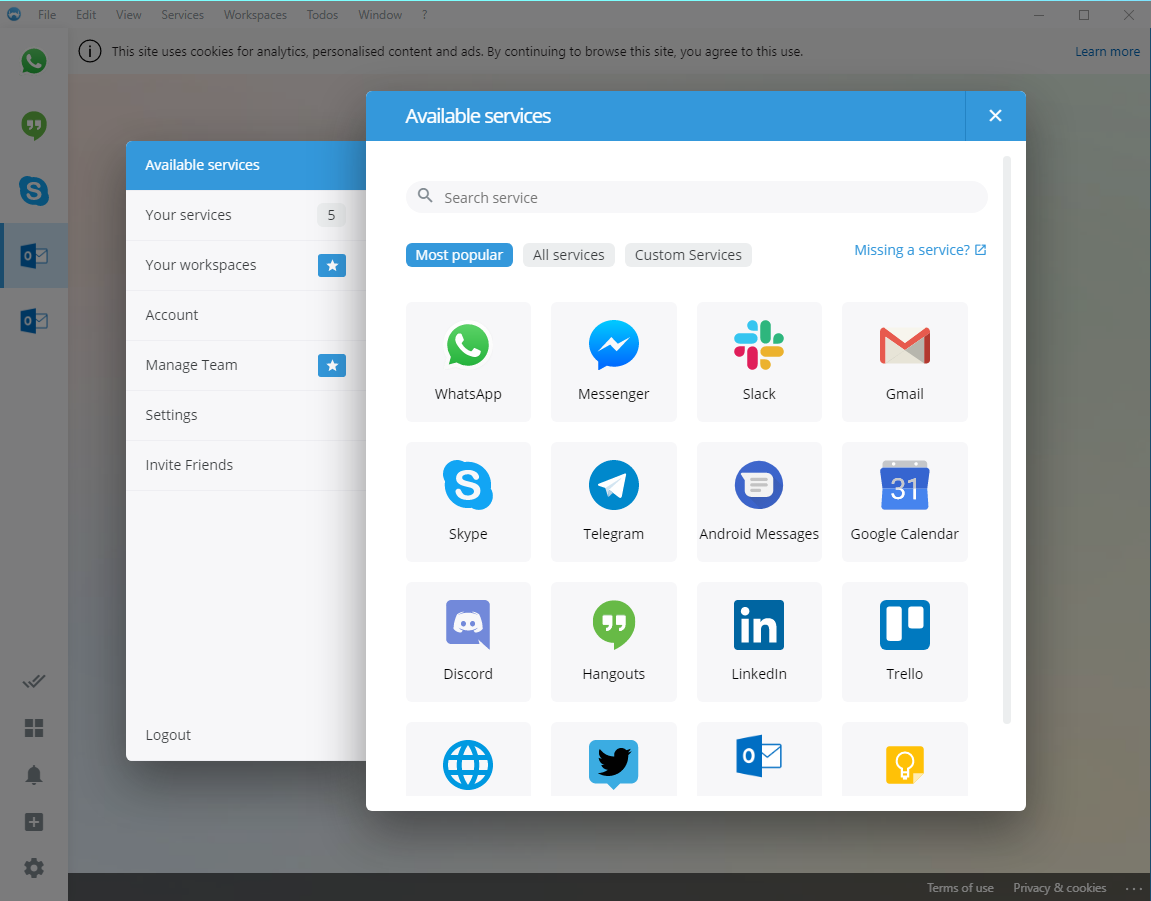
Task: Open the WhatsApp service in the left sidebar
Action: (34, 62)
